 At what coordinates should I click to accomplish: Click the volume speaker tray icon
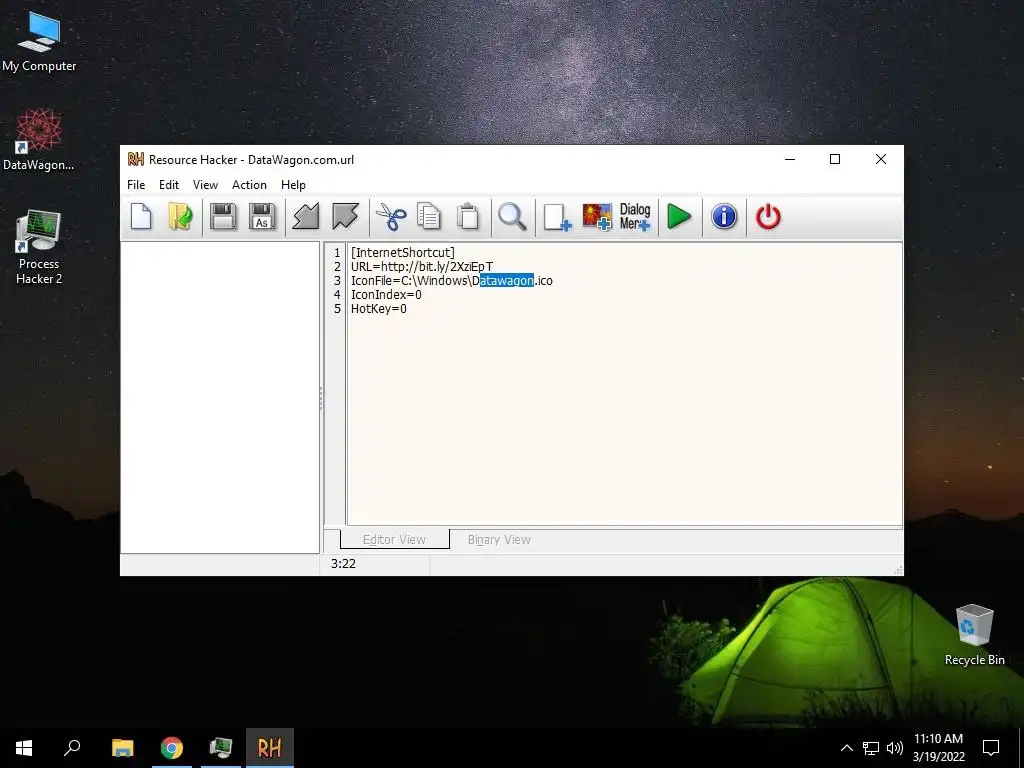(895, 748)
